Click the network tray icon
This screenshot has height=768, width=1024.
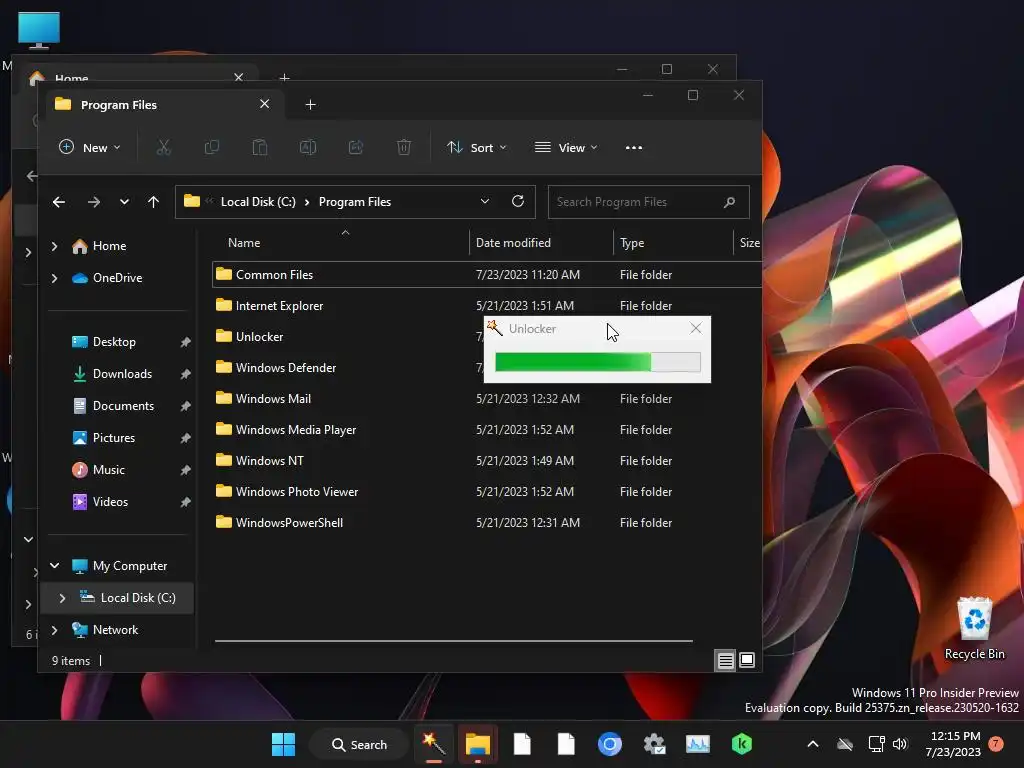click(876, 744)
